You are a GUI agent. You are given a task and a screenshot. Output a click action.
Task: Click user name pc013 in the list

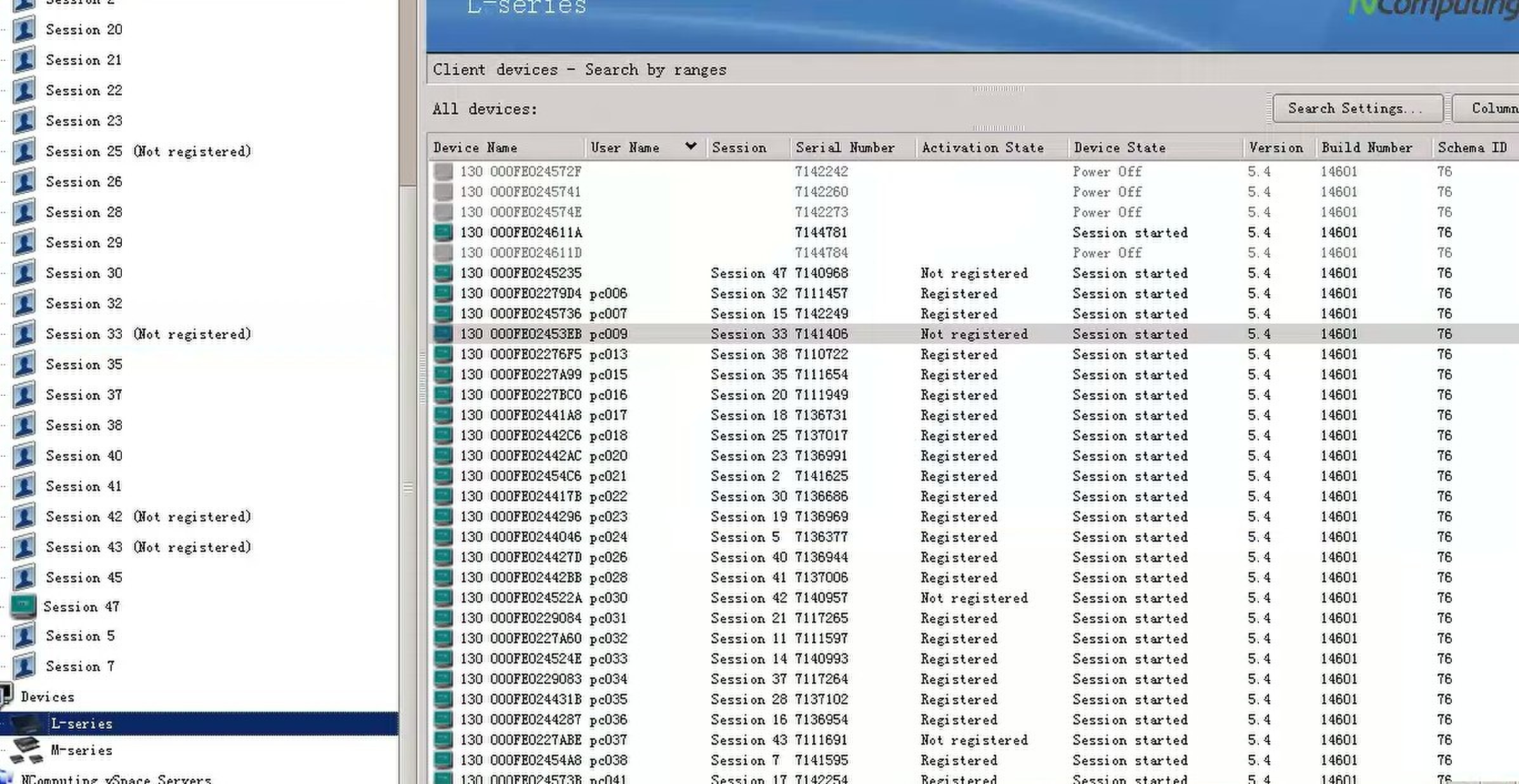pyautogui.click(x=608, y=354)
